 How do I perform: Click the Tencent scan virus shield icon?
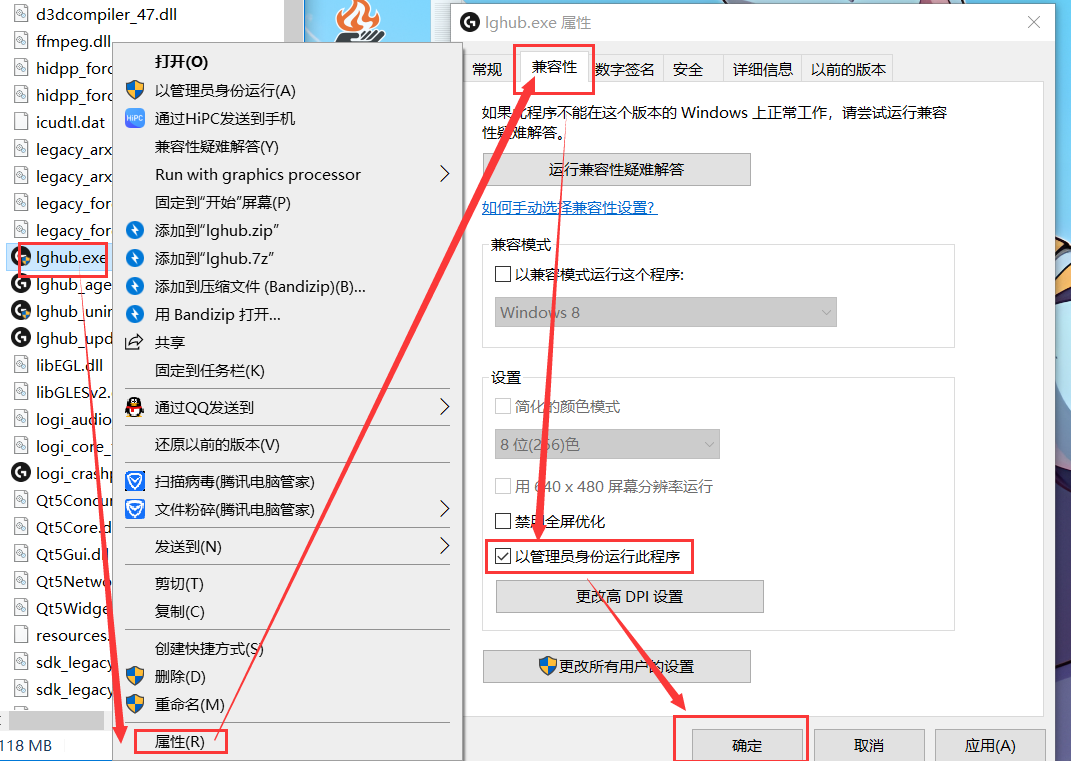(135, 482)
